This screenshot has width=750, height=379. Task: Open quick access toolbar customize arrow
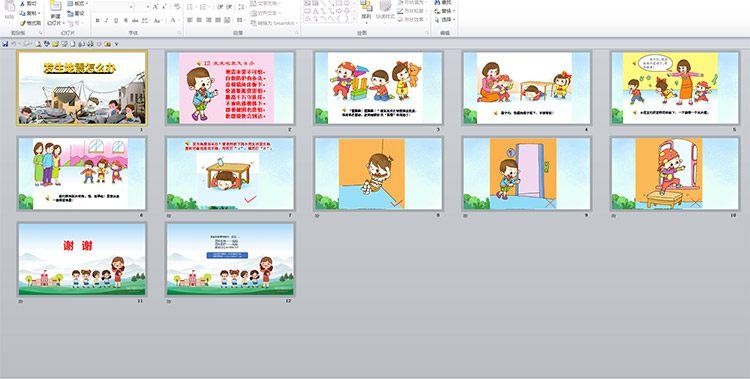point(116,44)
